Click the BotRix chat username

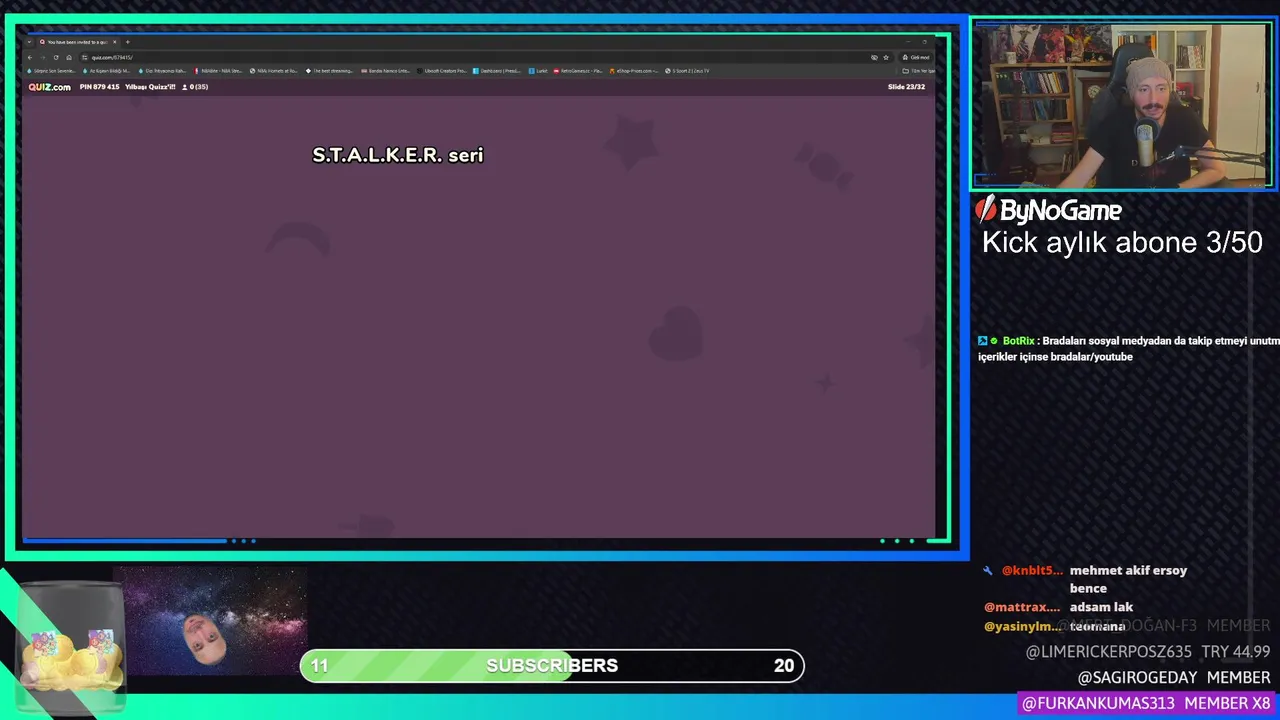[x=1018, y=341]
